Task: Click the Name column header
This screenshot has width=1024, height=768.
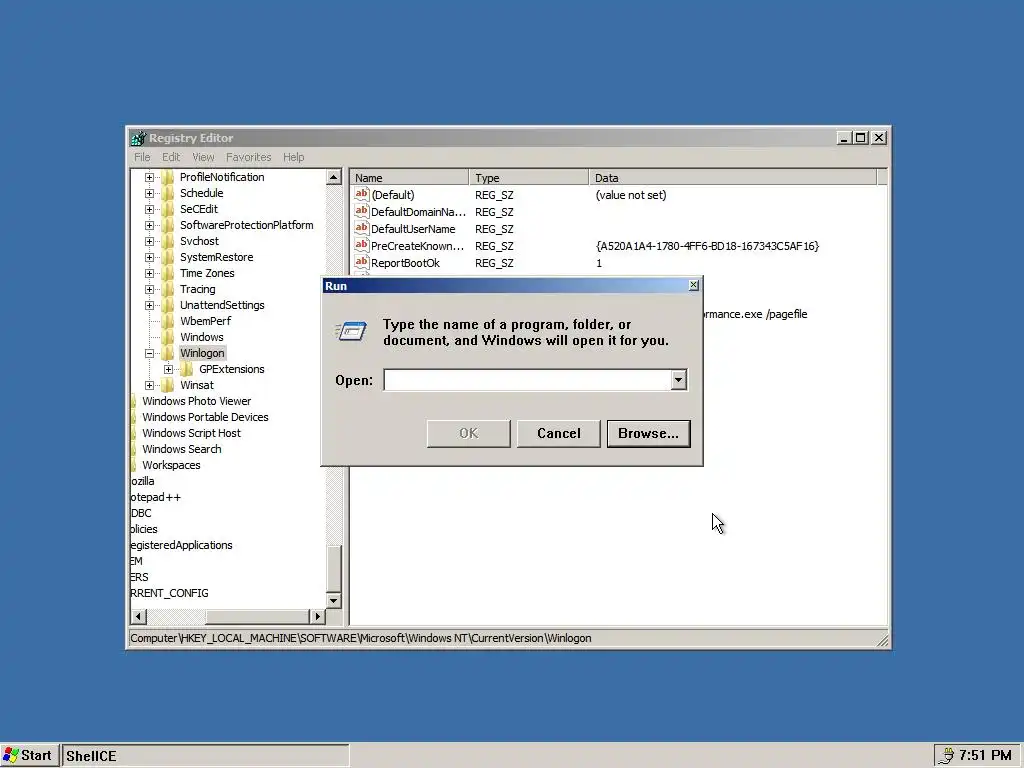Action: coord(409,178)
